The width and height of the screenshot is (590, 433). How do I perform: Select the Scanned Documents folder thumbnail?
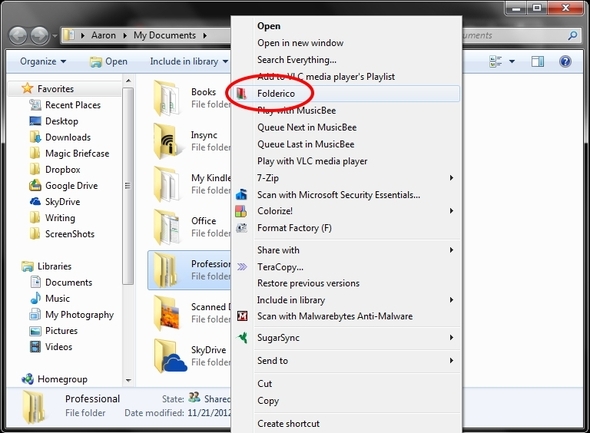pyautogui.click(x=167, y=313)
